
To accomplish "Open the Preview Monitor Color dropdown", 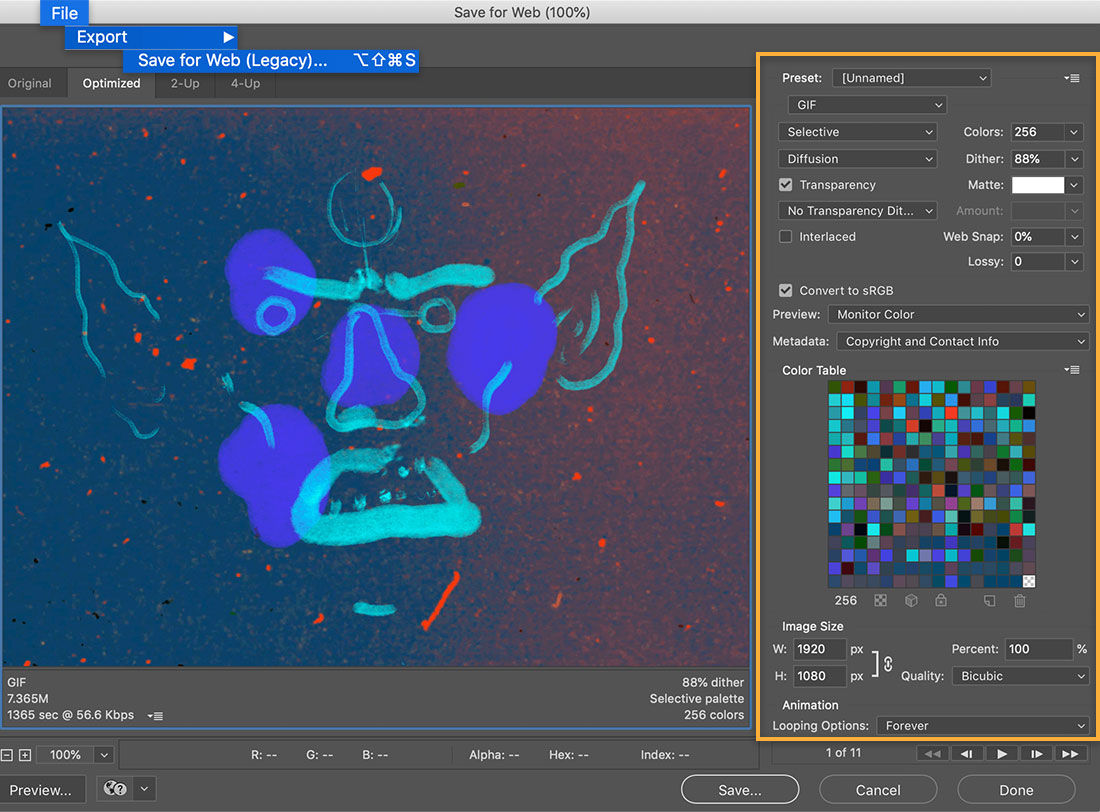I will point(958,314).
